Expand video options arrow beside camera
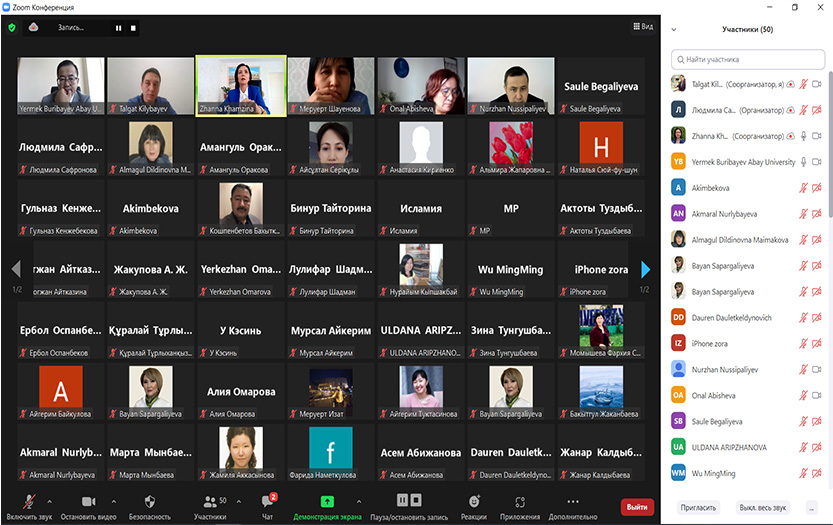 (x=113, y=500)
